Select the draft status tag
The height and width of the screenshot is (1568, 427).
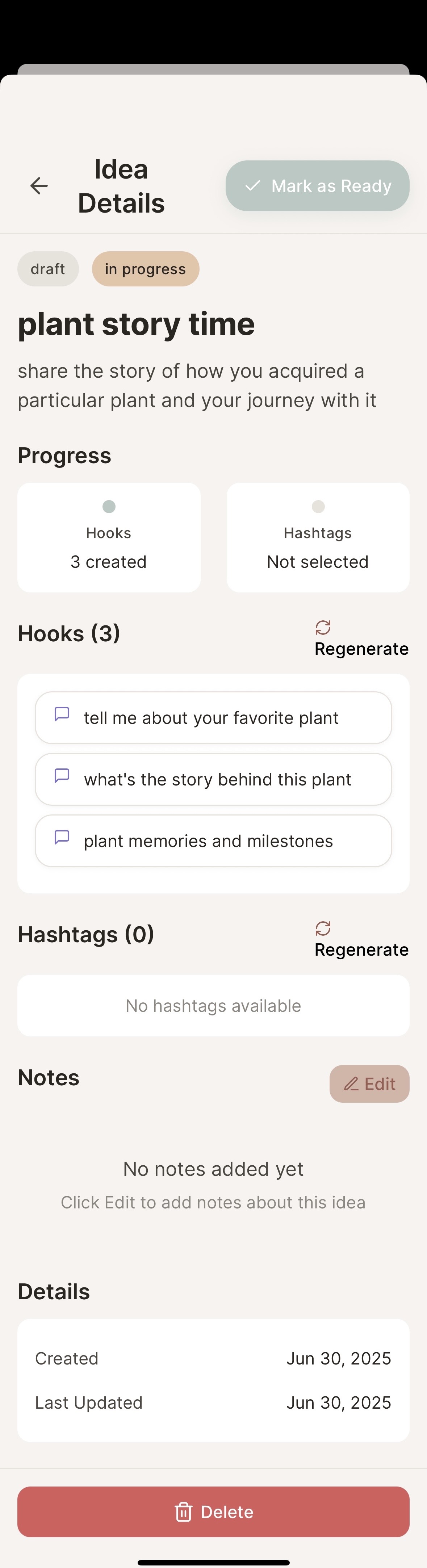pyautogui.click(x=47, y=269)
